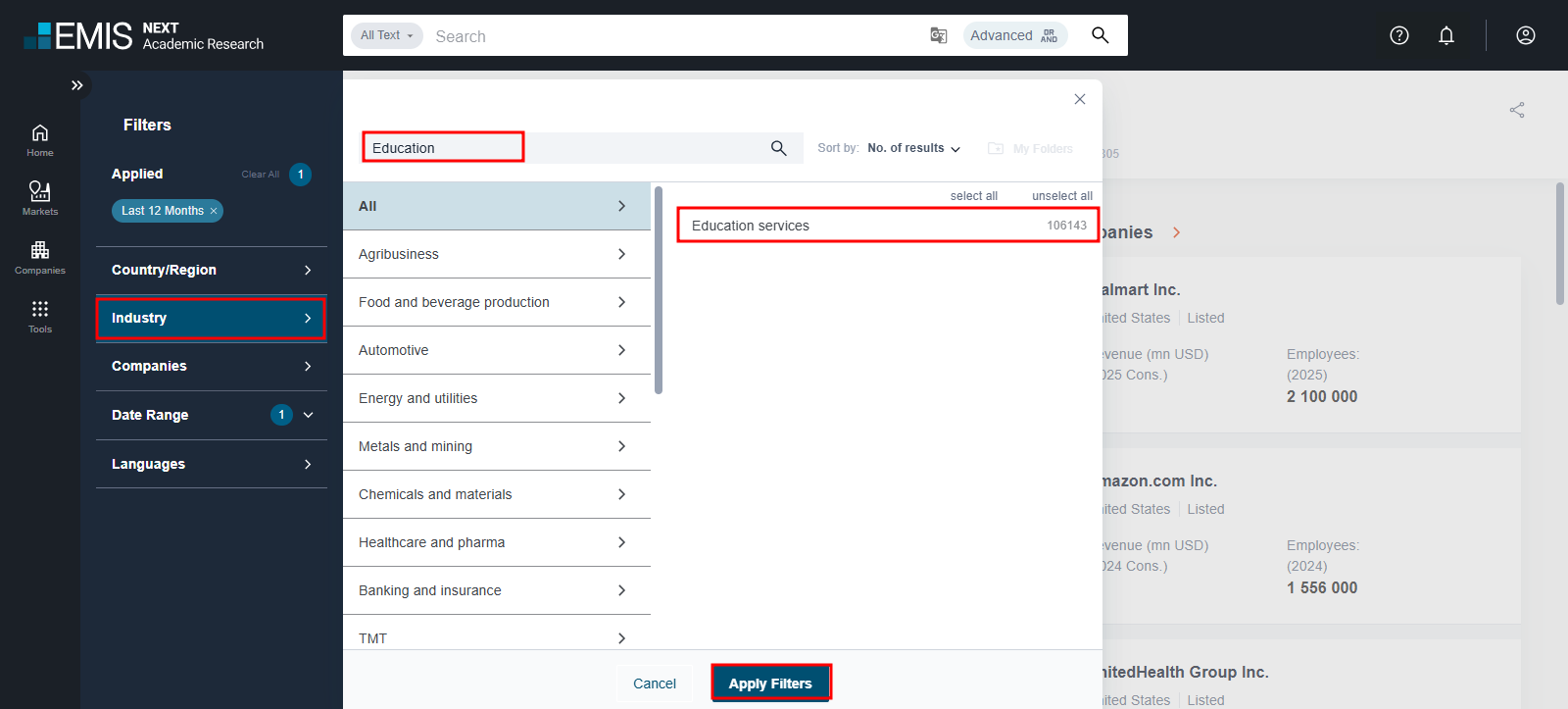
Task: Click the Cancel button
Action: pos(654,684)
